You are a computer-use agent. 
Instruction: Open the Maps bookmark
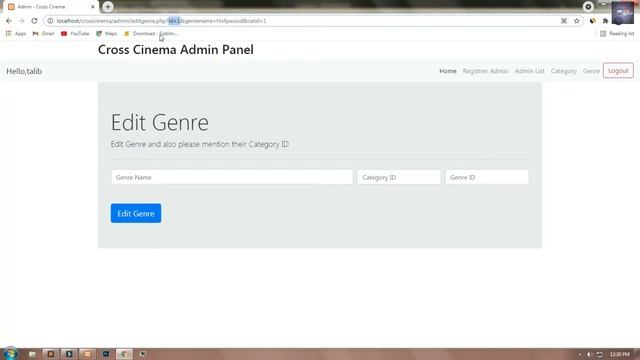(107, 33)
